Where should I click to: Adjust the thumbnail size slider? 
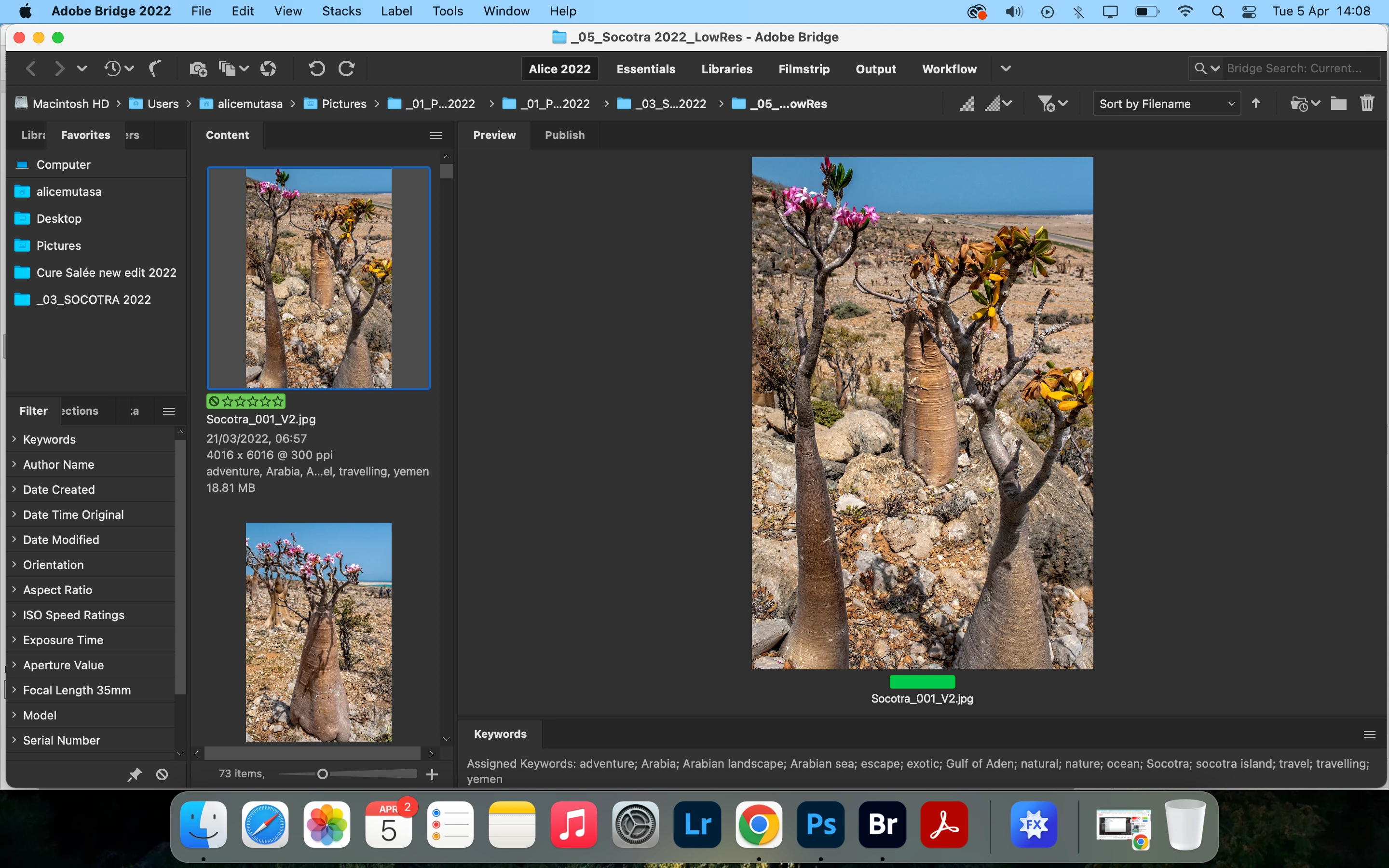click(x=323, y=774)
